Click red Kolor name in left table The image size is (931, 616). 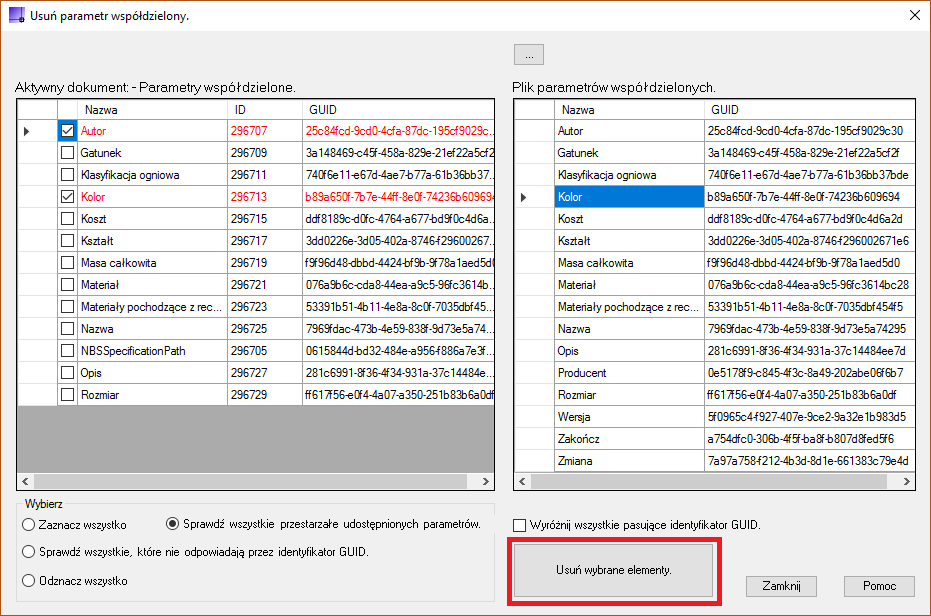[152, 197]
